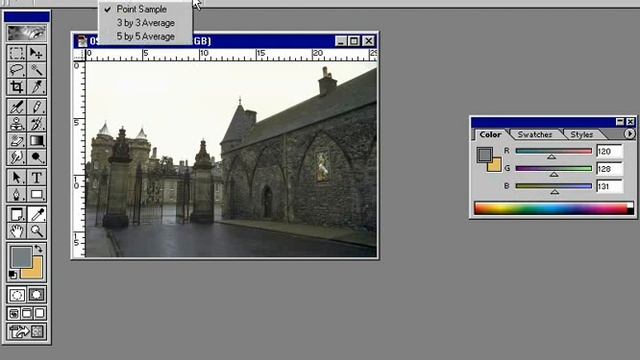Open the Color palette flyout menu arrow
This screenshot has width=640, height=360.
pyautogui.click(x=629, y=134)
